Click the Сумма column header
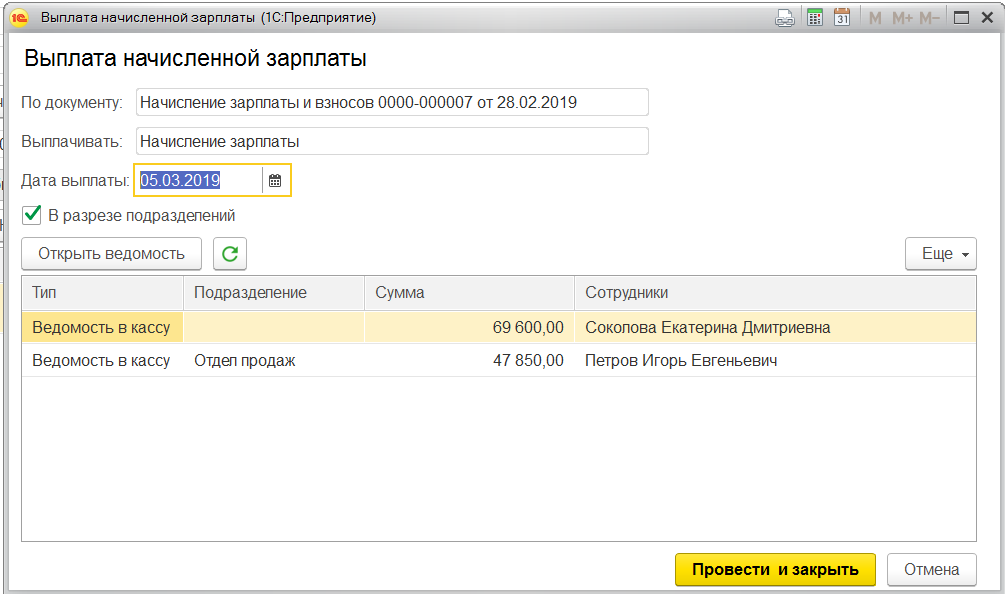 click(x=468, y=293)
